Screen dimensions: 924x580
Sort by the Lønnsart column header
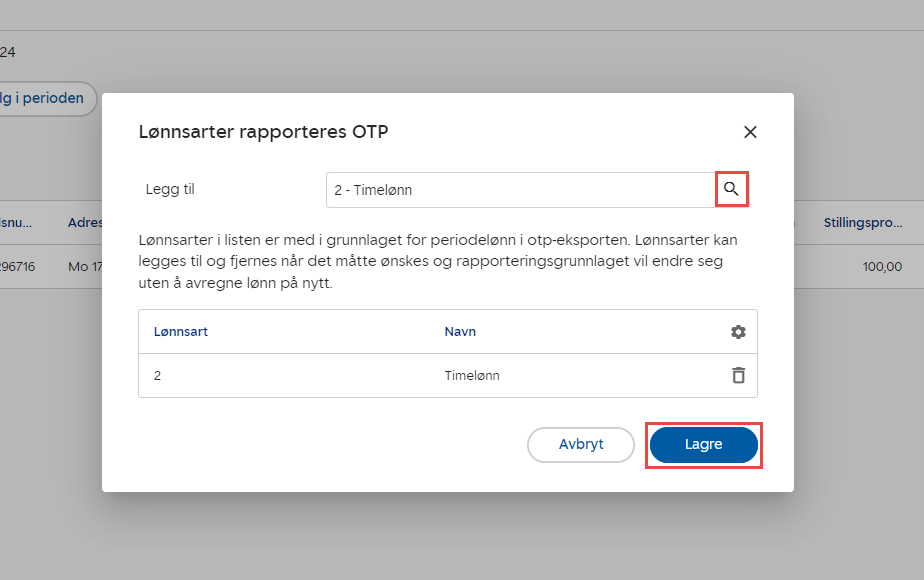coord(181,332)
